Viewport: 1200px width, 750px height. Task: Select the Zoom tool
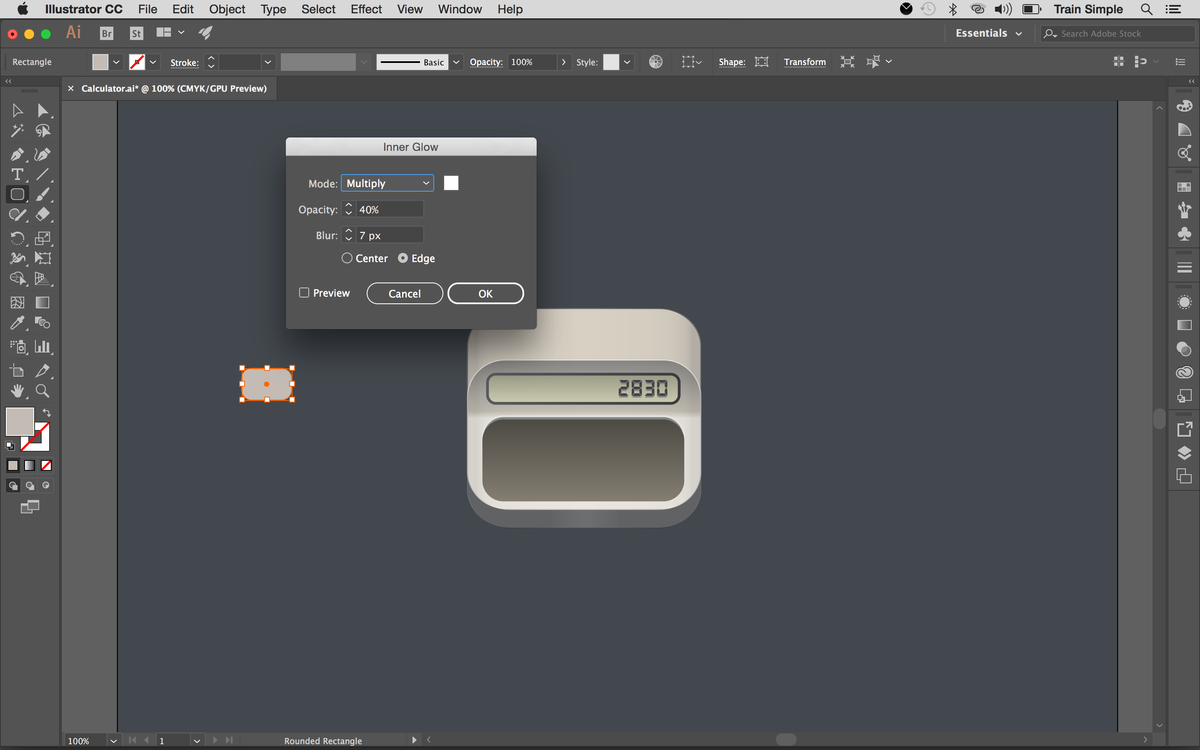pos(41,391)
